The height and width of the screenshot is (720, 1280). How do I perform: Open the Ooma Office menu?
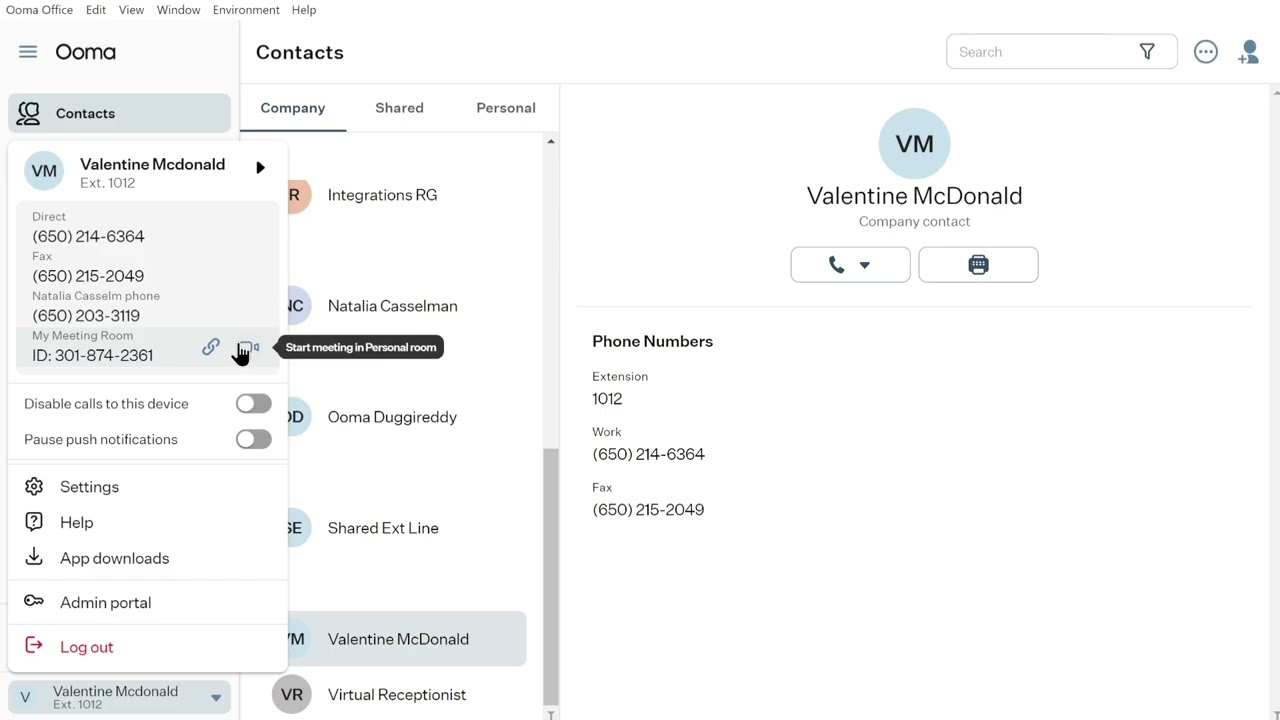coord(39,10)
